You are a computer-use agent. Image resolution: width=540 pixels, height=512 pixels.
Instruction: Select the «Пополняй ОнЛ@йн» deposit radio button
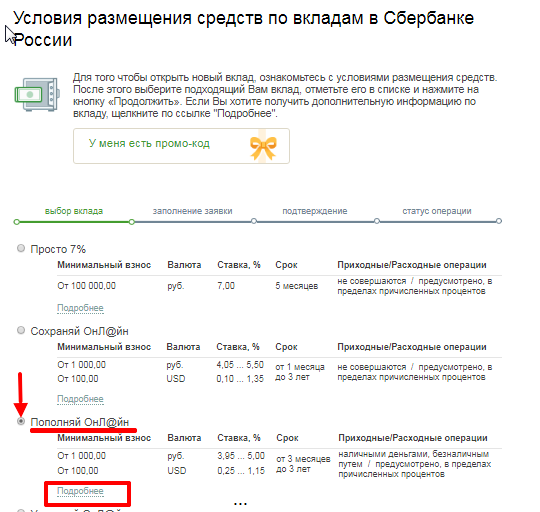coord(21,421)
